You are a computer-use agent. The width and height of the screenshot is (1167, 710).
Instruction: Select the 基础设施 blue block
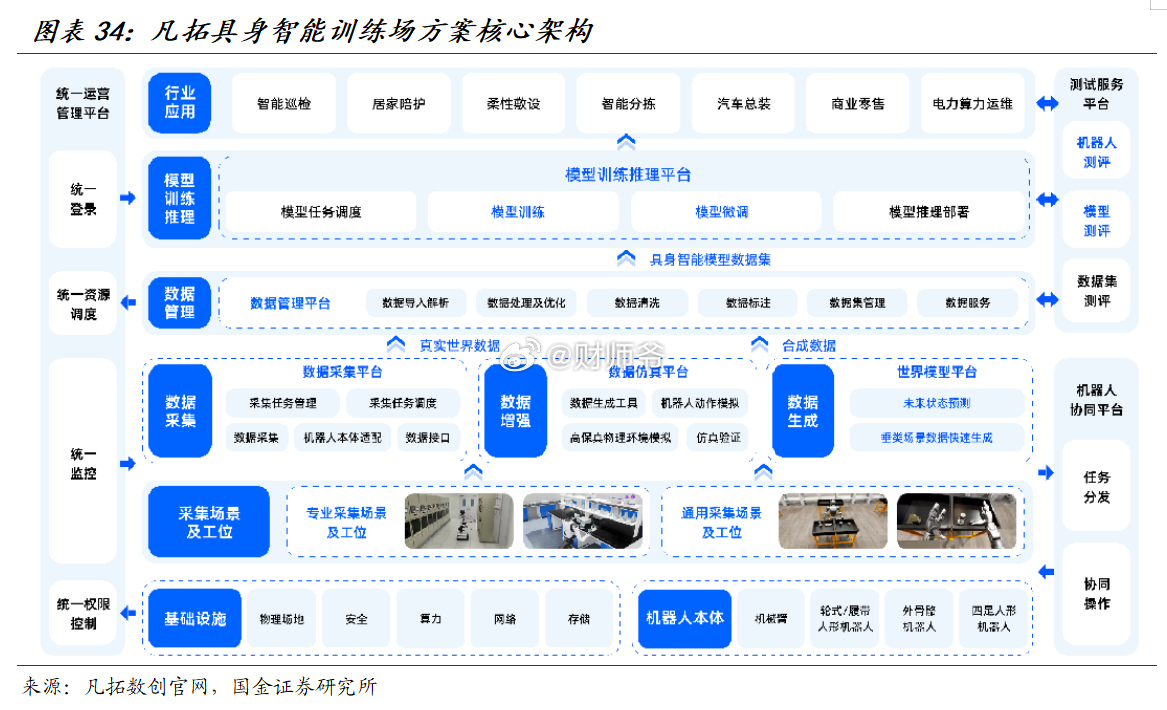[195, 618]
